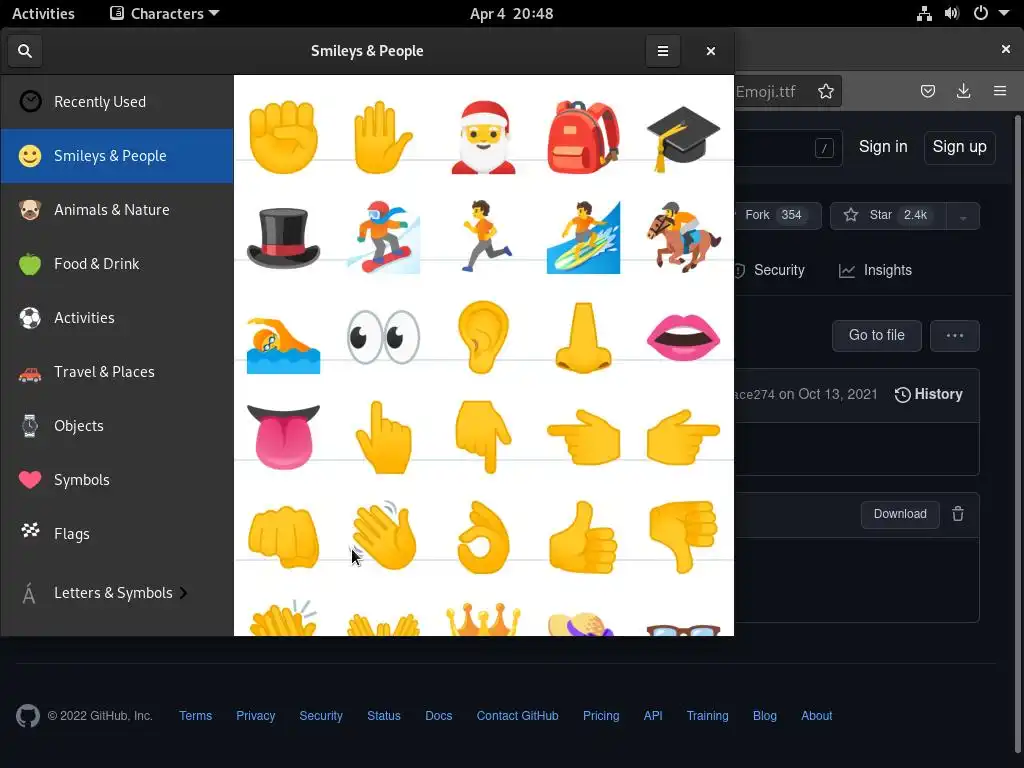
Task: Open Pocket save icon in browser
Action: click(x=927, y=91)
